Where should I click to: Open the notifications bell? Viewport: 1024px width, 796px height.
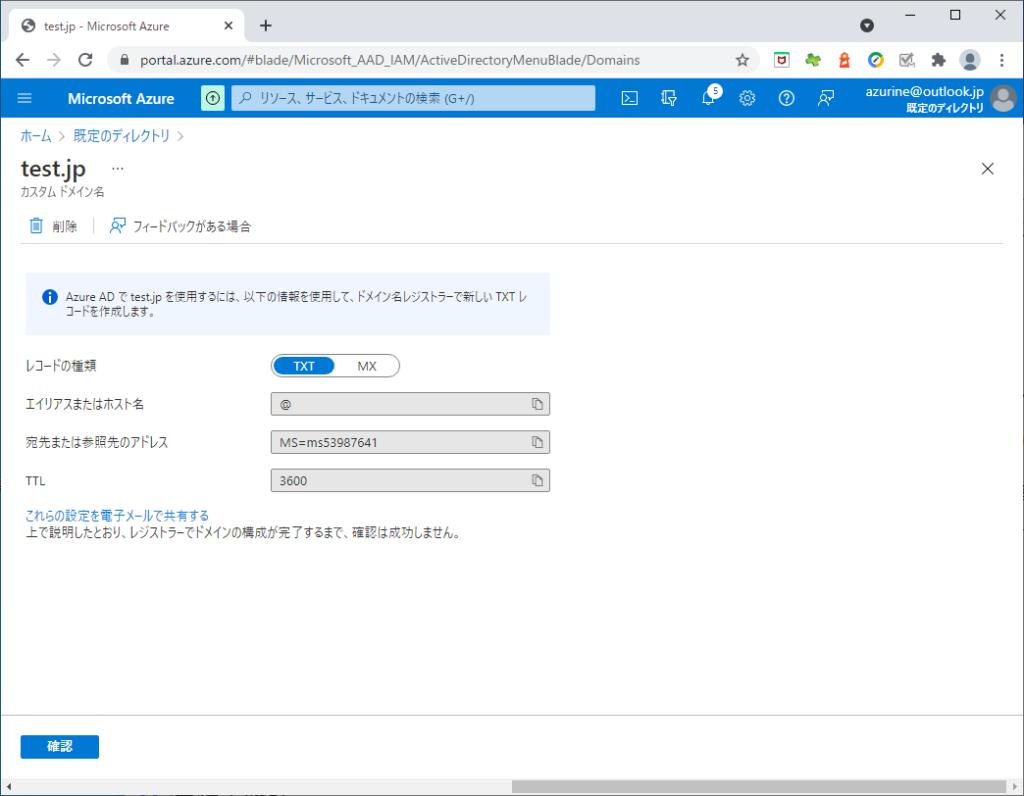(x=708, y=98)
